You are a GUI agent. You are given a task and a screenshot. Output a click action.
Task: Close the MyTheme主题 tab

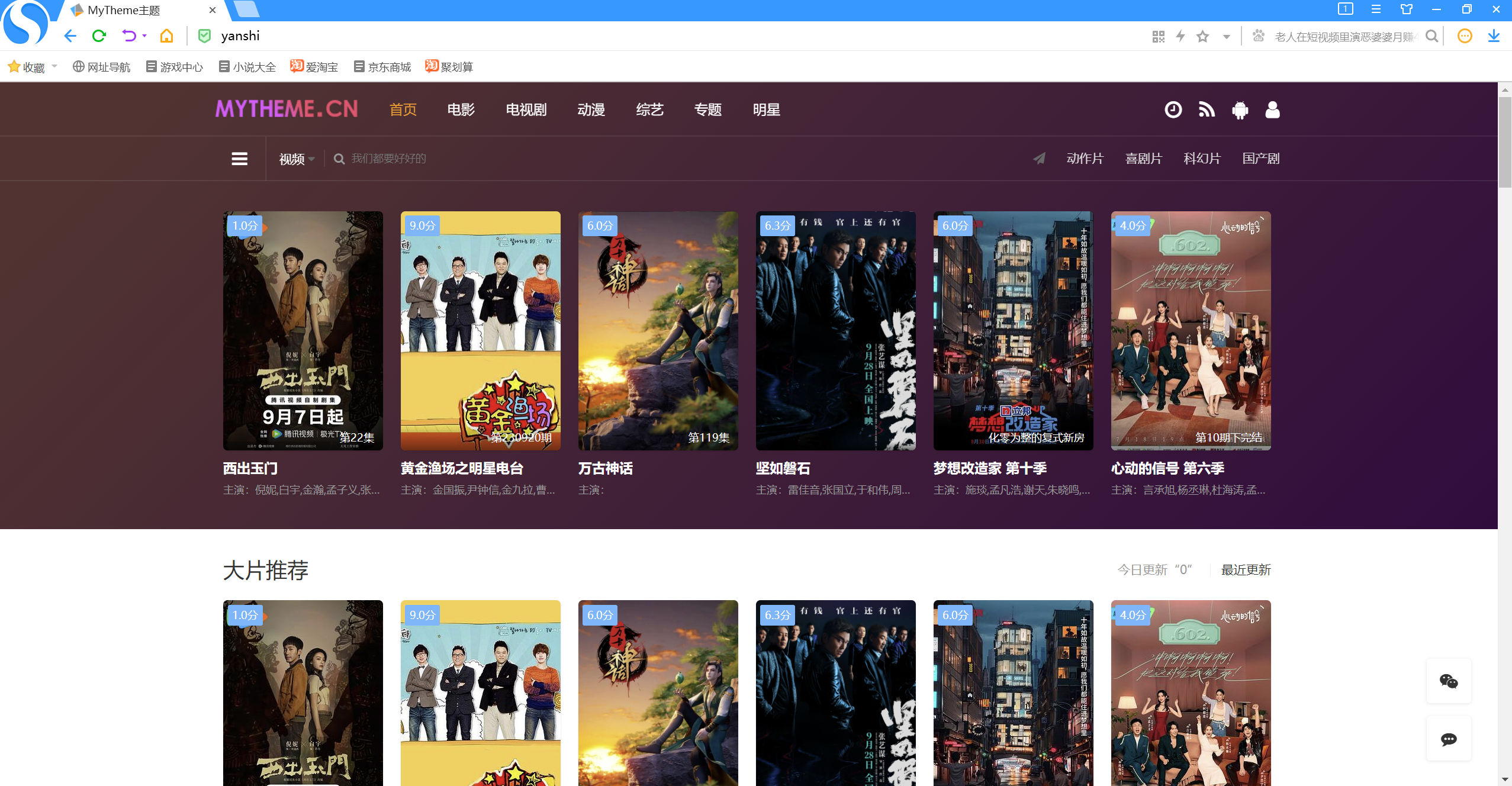[x=212, y=10]
